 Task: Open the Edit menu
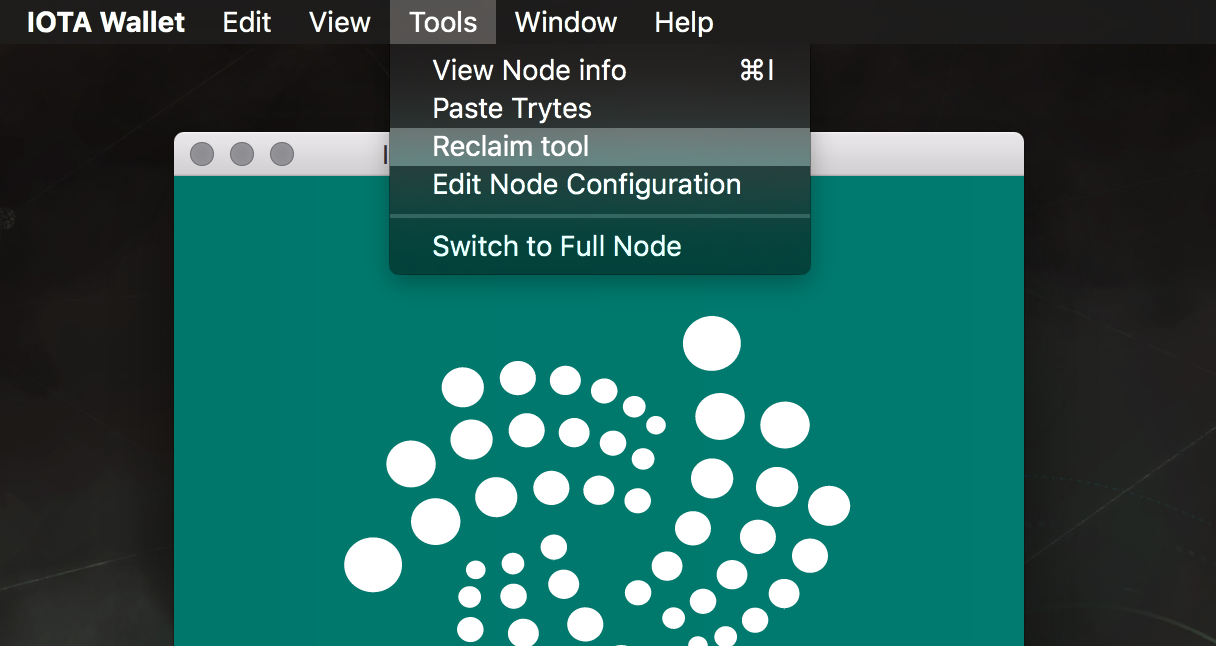pos(247,22)
